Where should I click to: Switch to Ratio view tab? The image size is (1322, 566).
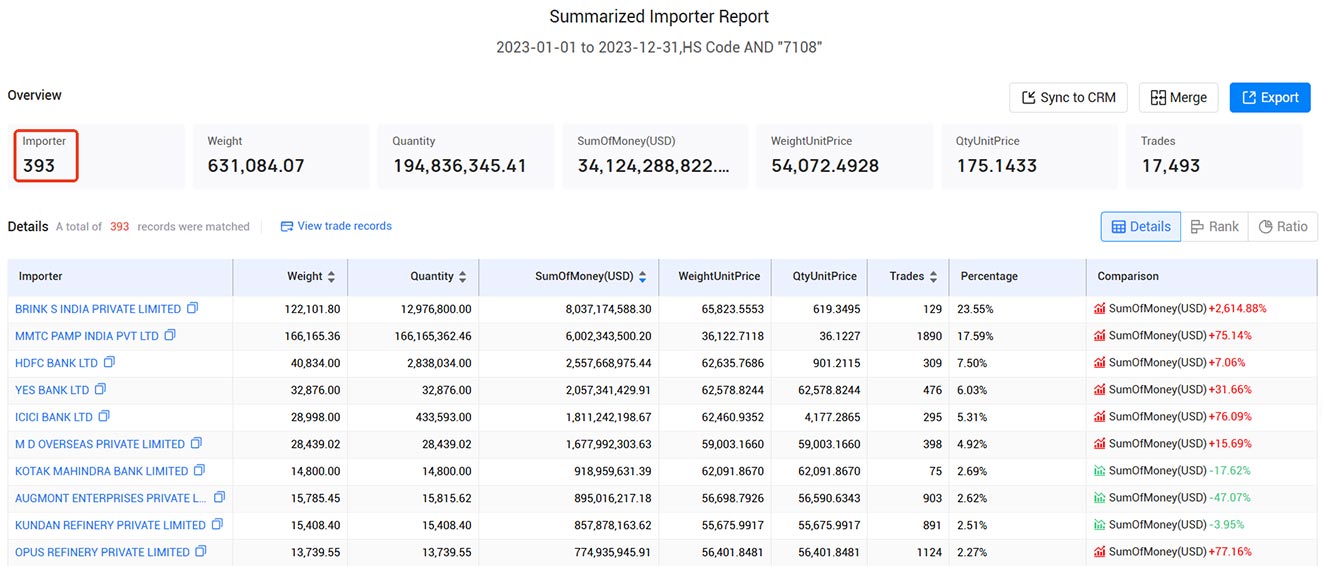(1282, 227)
